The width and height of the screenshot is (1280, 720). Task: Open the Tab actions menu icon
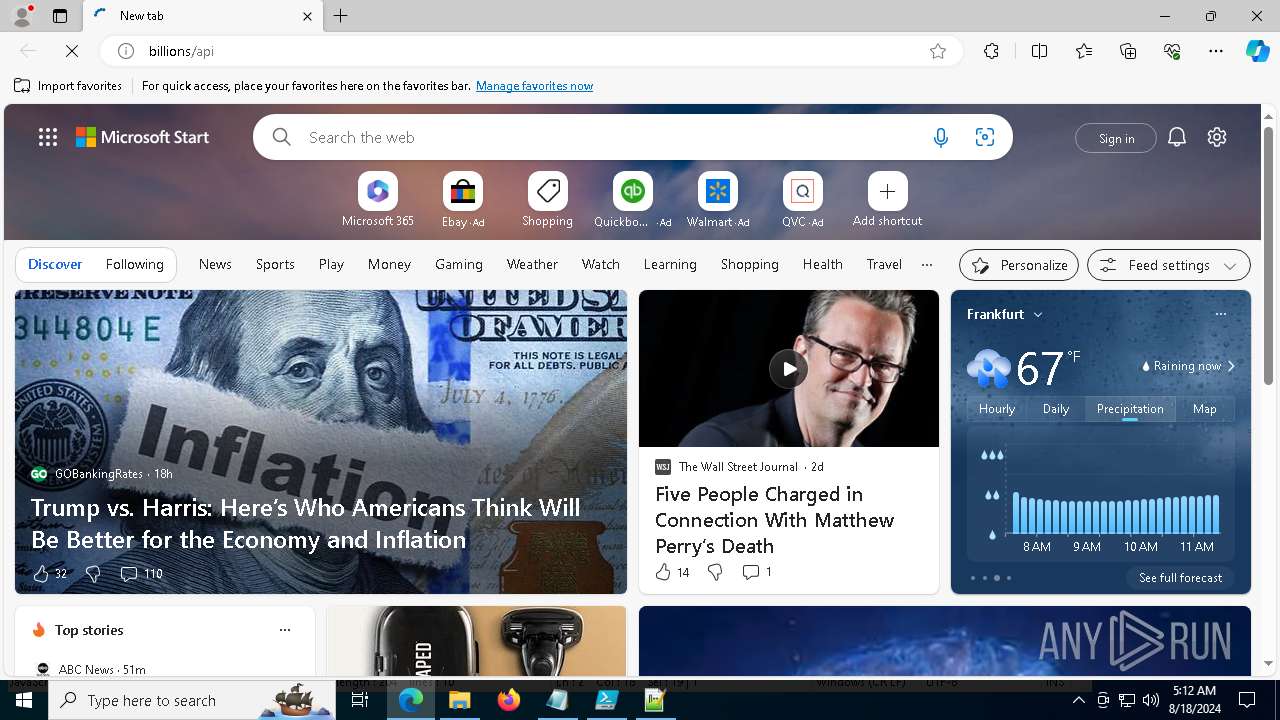60,16
